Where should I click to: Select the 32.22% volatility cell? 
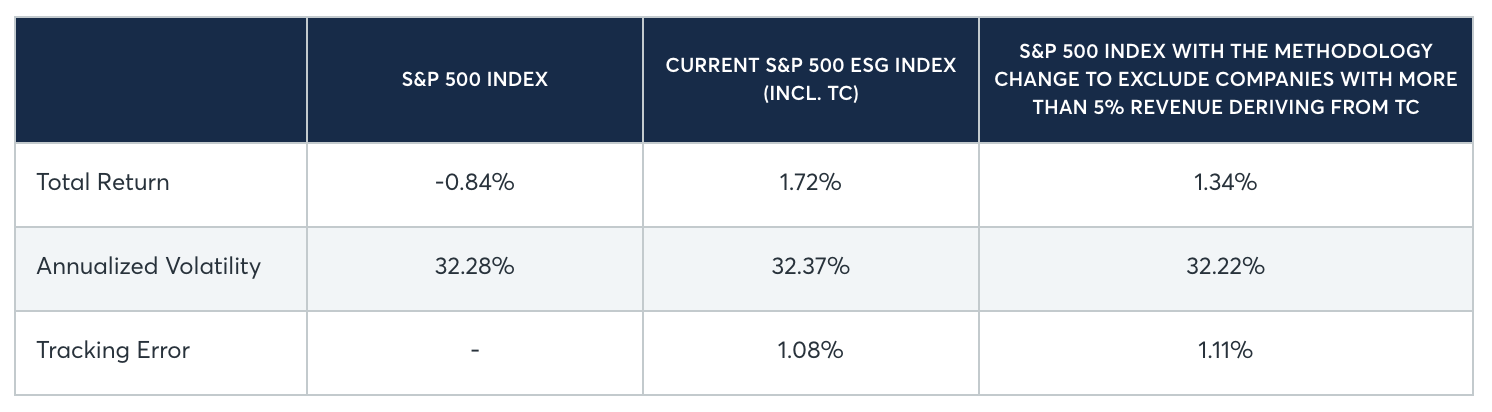point(1225,266)
